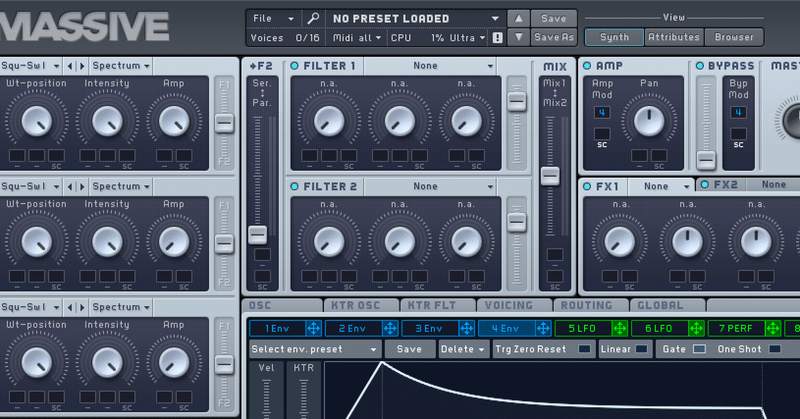The height and width of the screenshot is (419, 800).
Task: Click the +F2 filter routing label
Action: [261, 66]
